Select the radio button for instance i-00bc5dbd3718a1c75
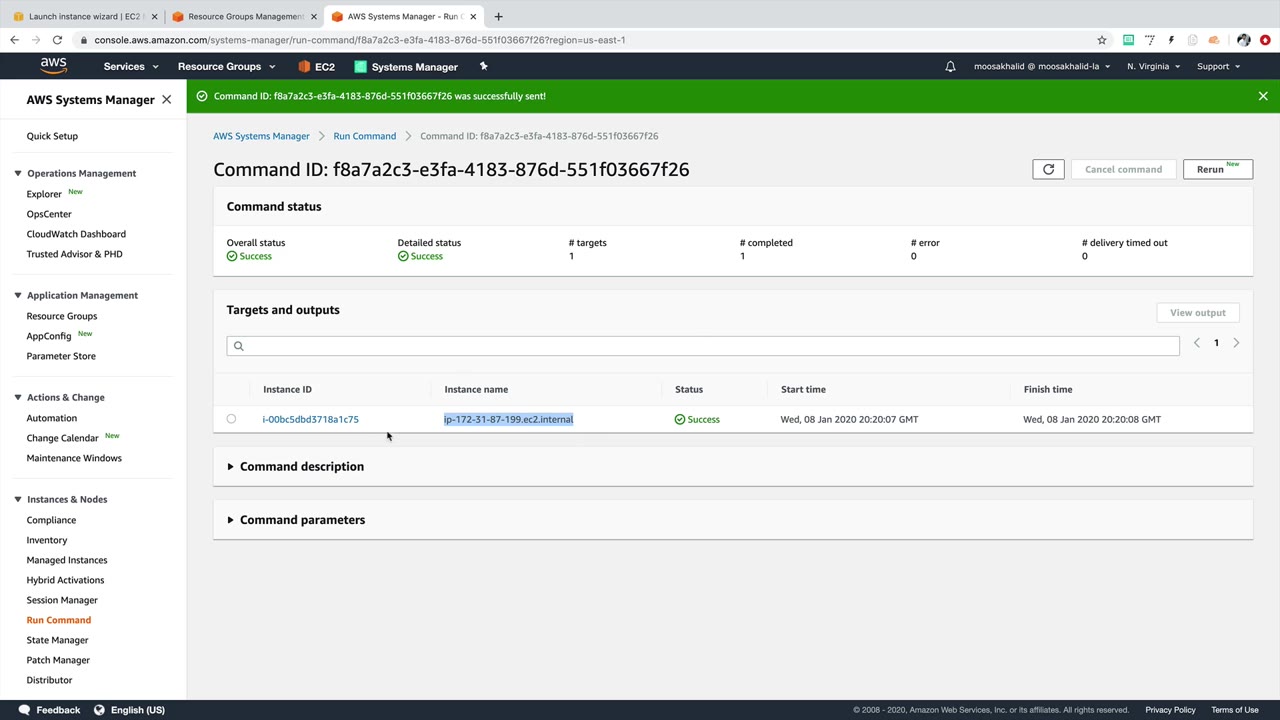 (231, 419)
